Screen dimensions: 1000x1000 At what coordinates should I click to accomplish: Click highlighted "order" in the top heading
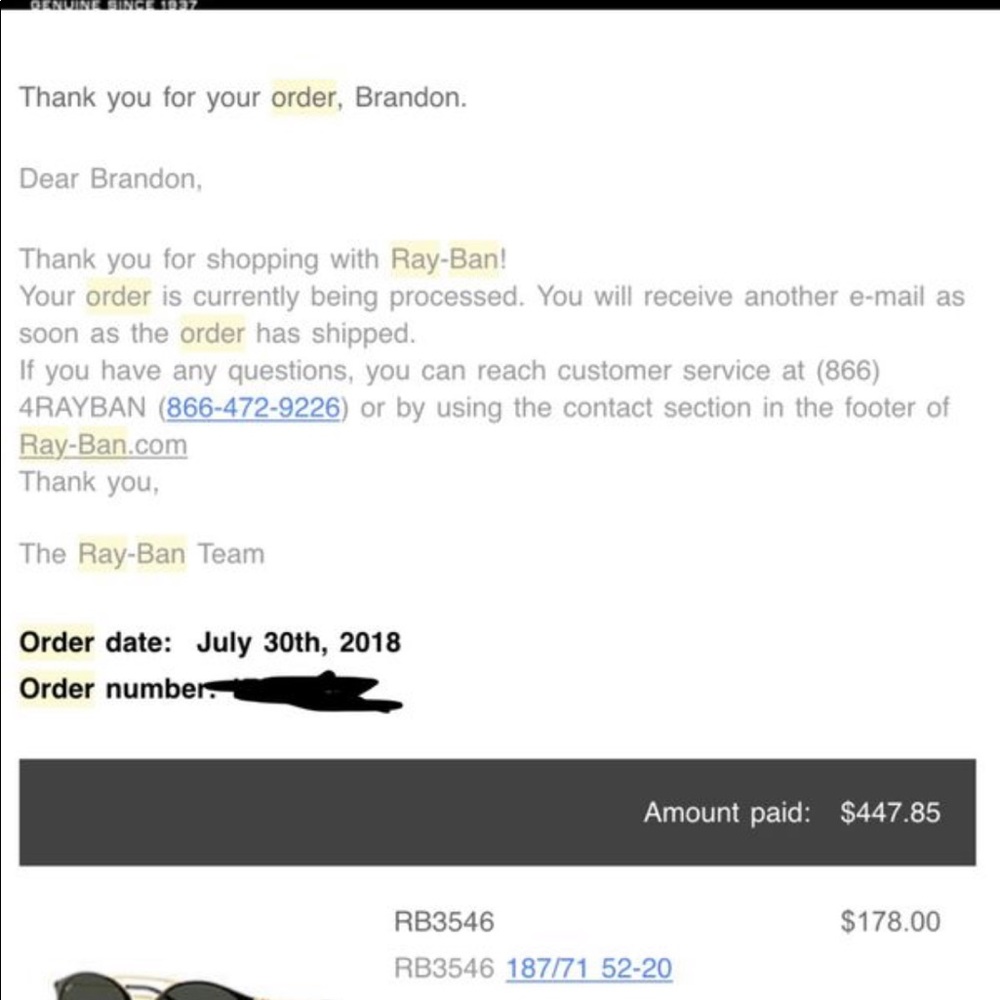(305, 98)
